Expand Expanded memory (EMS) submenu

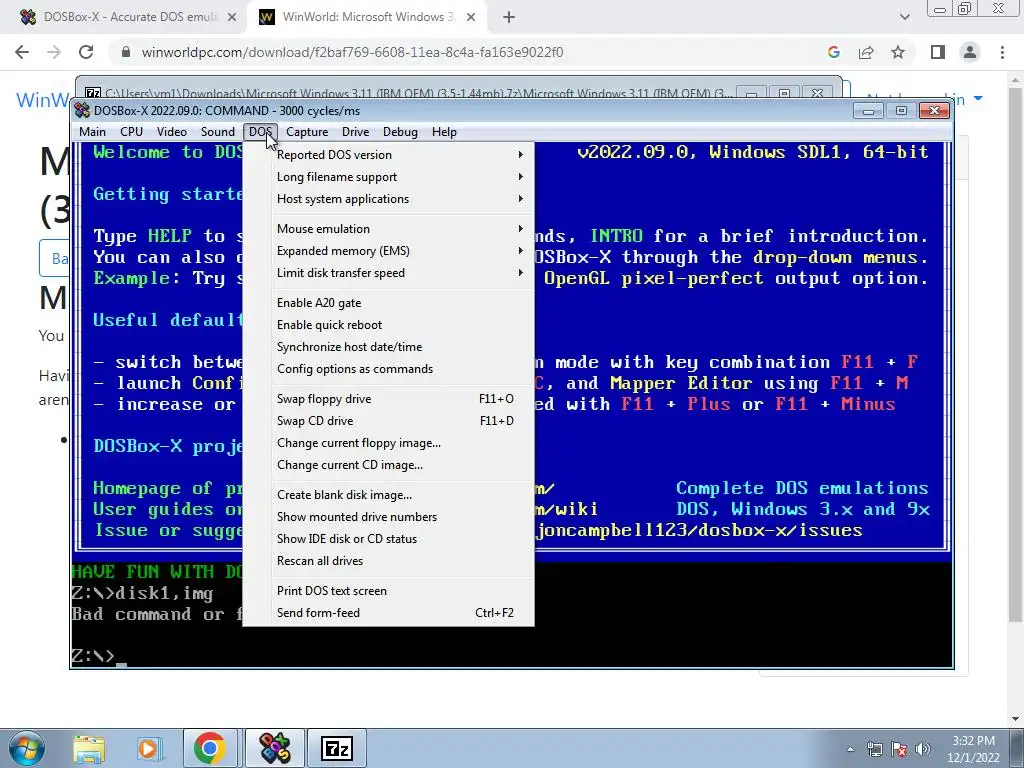389,251
